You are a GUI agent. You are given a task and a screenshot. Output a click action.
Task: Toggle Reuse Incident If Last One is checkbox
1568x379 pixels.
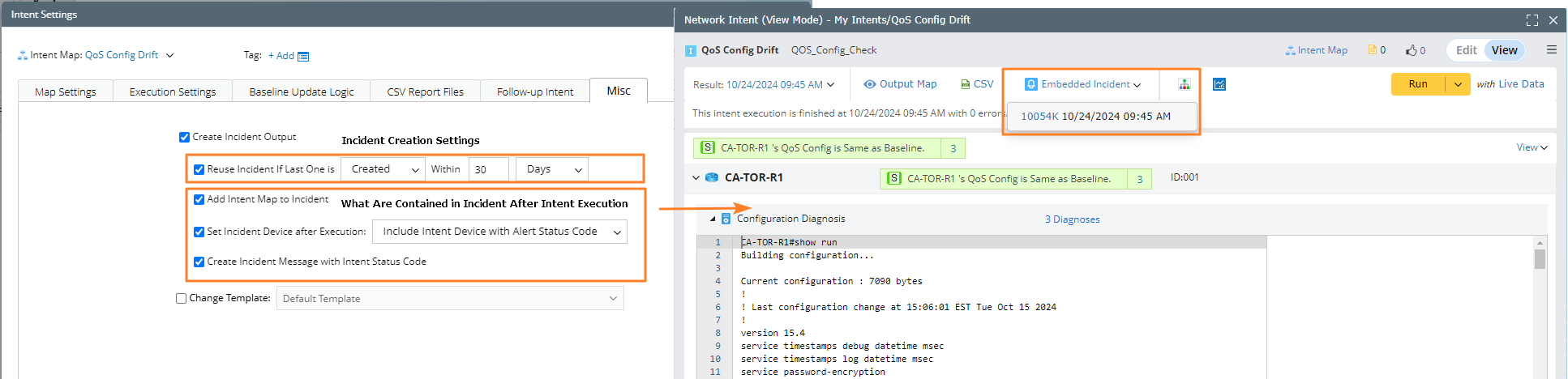[x=199, y=169]
